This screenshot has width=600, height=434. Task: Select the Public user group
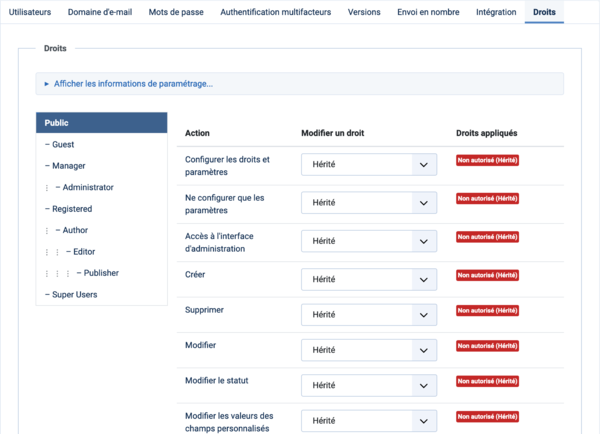(x=101, y=123)
